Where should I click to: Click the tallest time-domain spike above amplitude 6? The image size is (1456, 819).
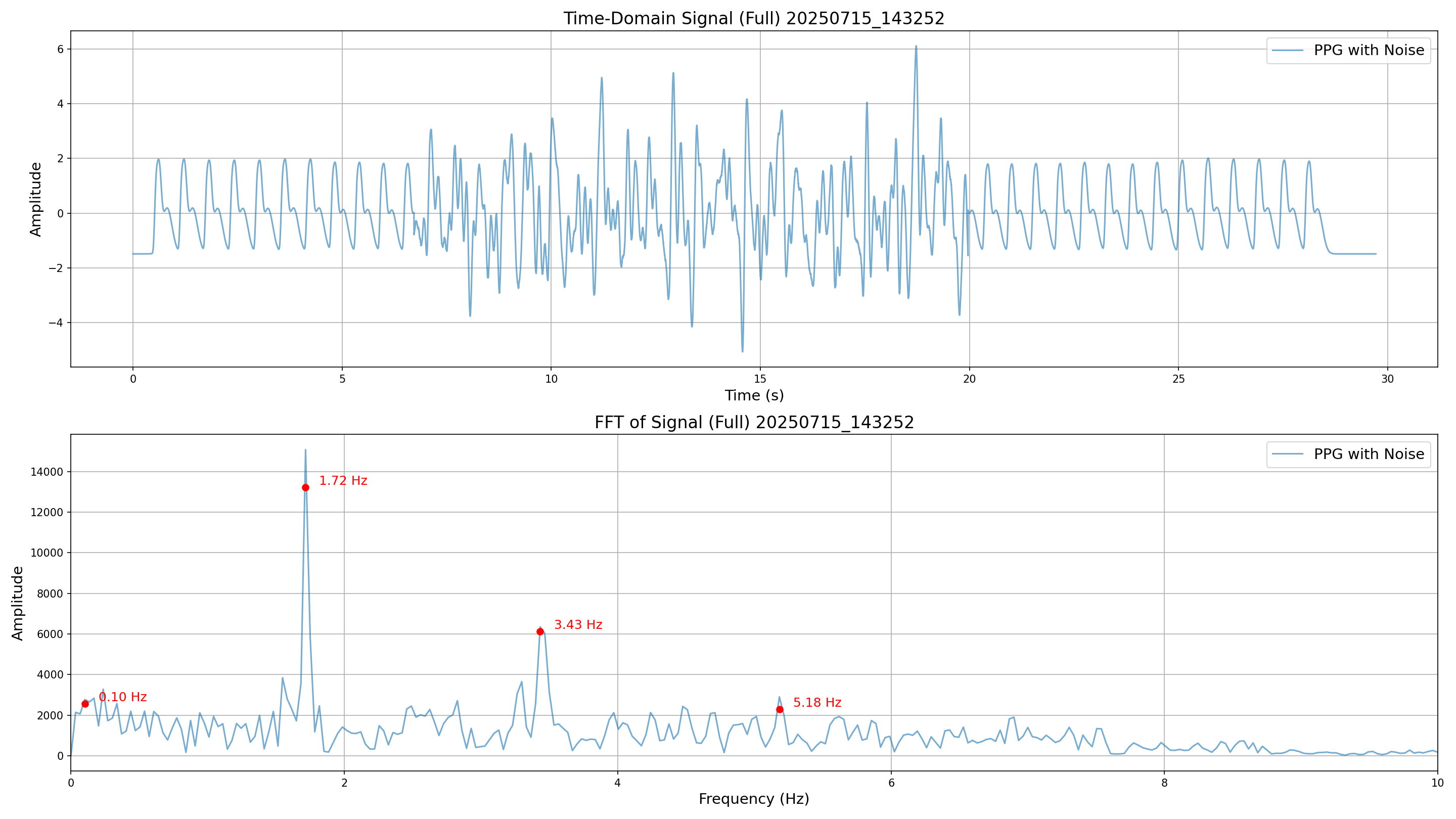[x=916, y=48]
